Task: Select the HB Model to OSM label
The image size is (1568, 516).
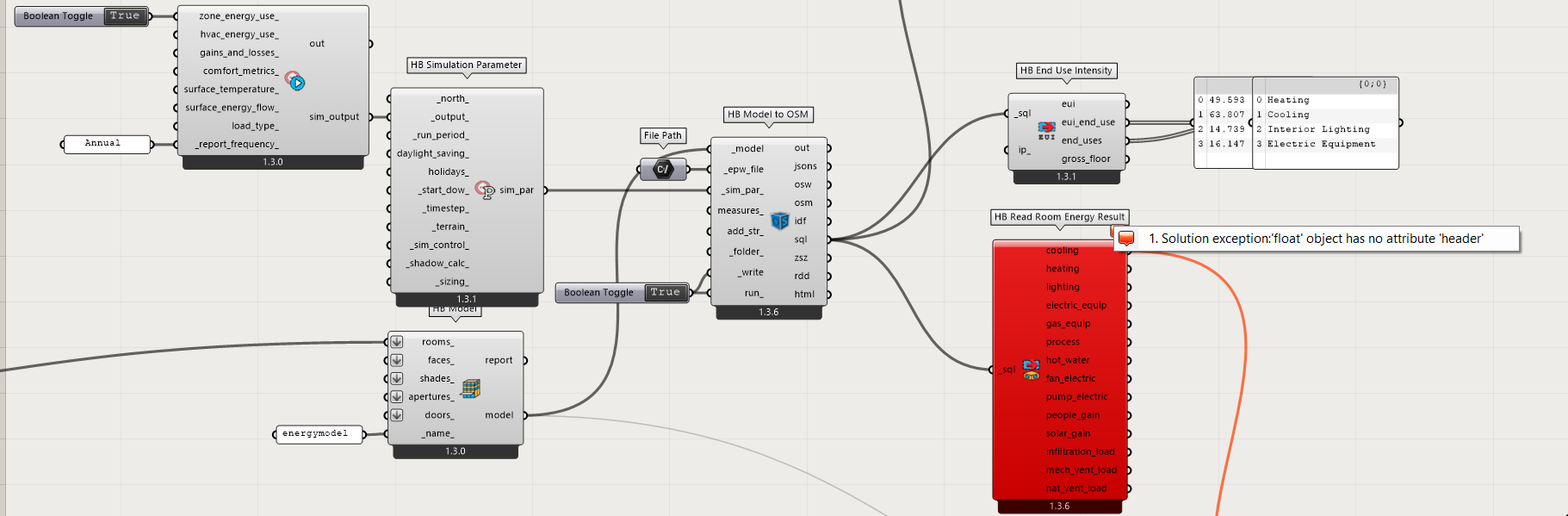Action: (768, 115)
